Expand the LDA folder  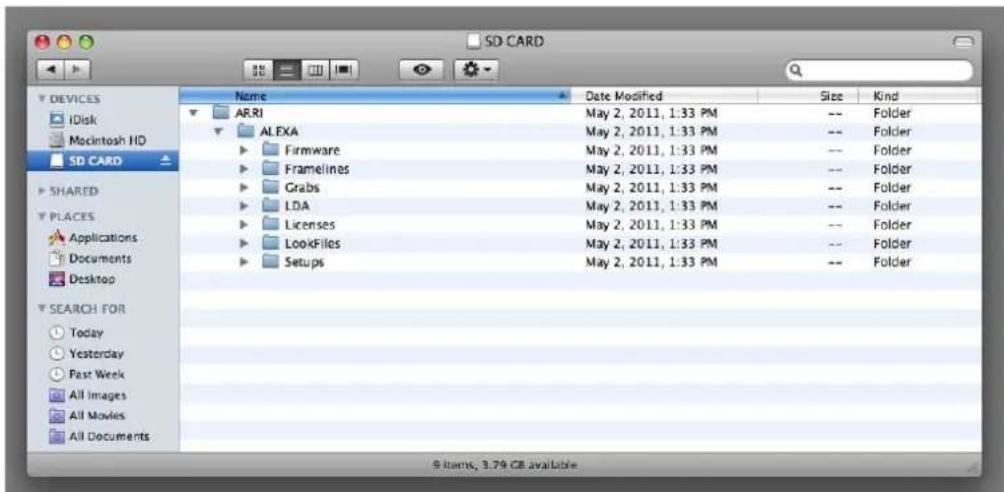[x=243, y=206]
